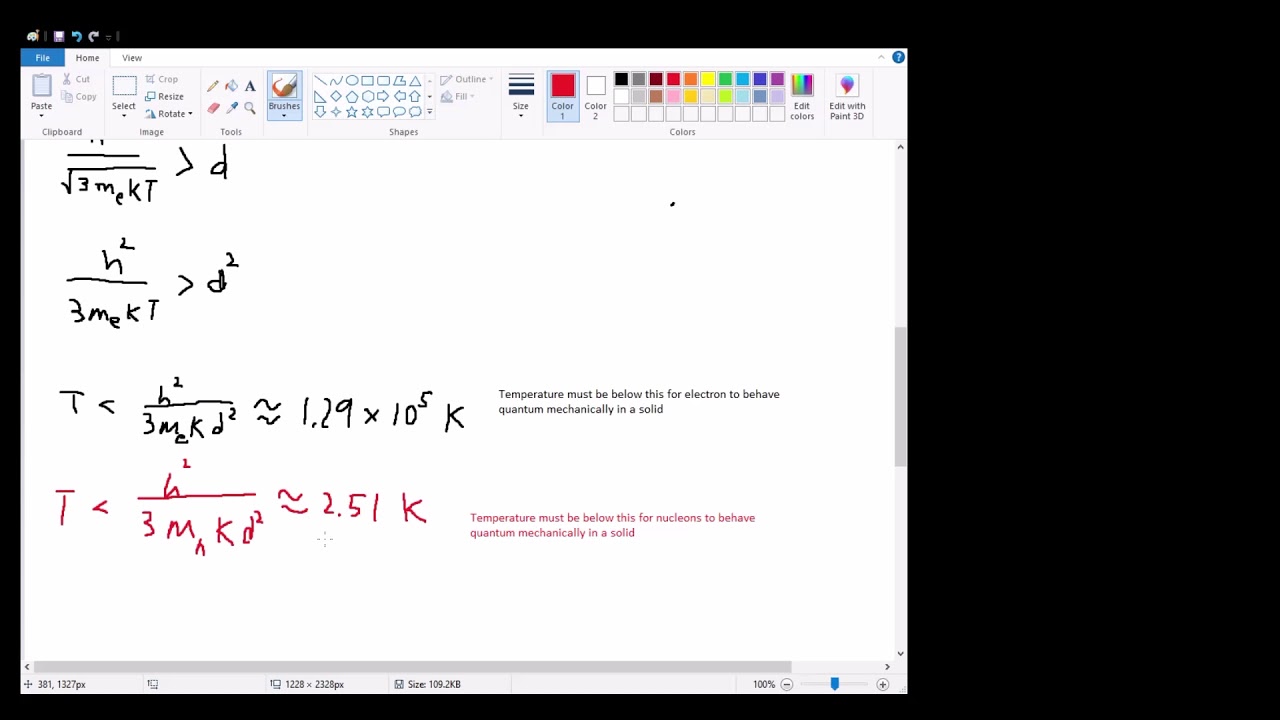Viewport: 1280px width, 720px height.
Task: Choose the Left arrow shape
Action: tap(400, 97)
